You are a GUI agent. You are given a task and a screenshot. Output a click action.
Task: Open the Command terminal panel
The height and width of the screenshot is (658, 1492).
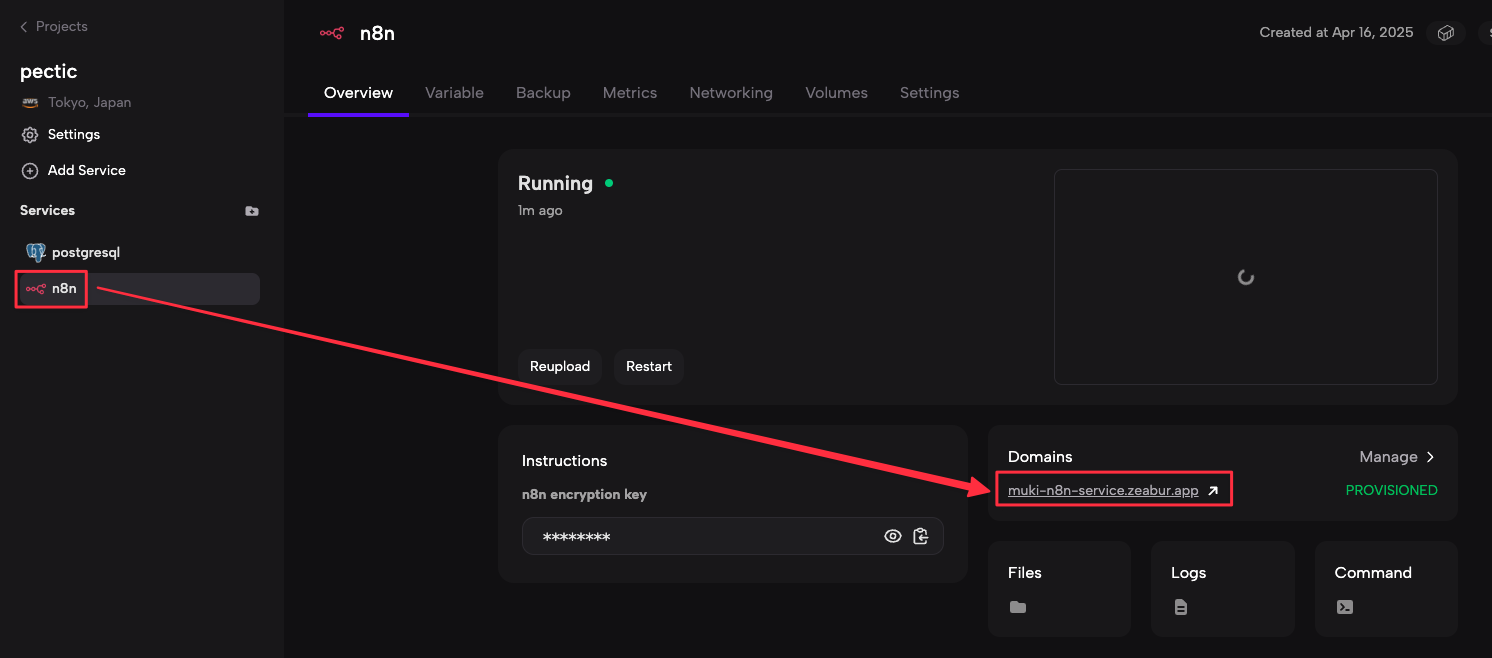[x=1385, y=588]
